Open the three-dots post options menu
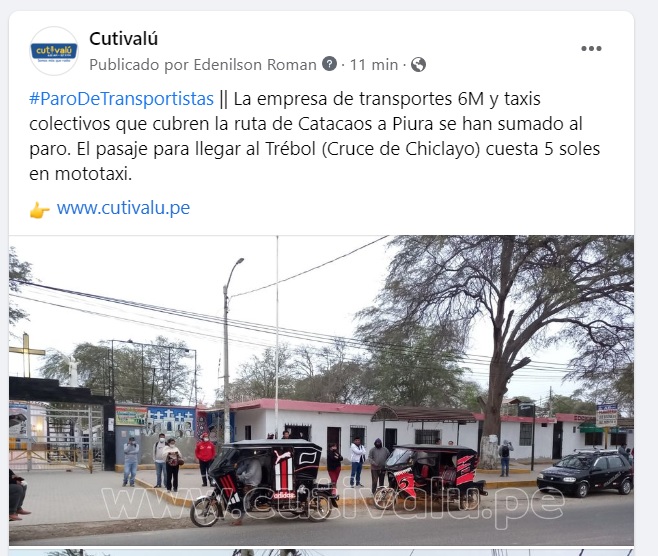 pos(591,49)
